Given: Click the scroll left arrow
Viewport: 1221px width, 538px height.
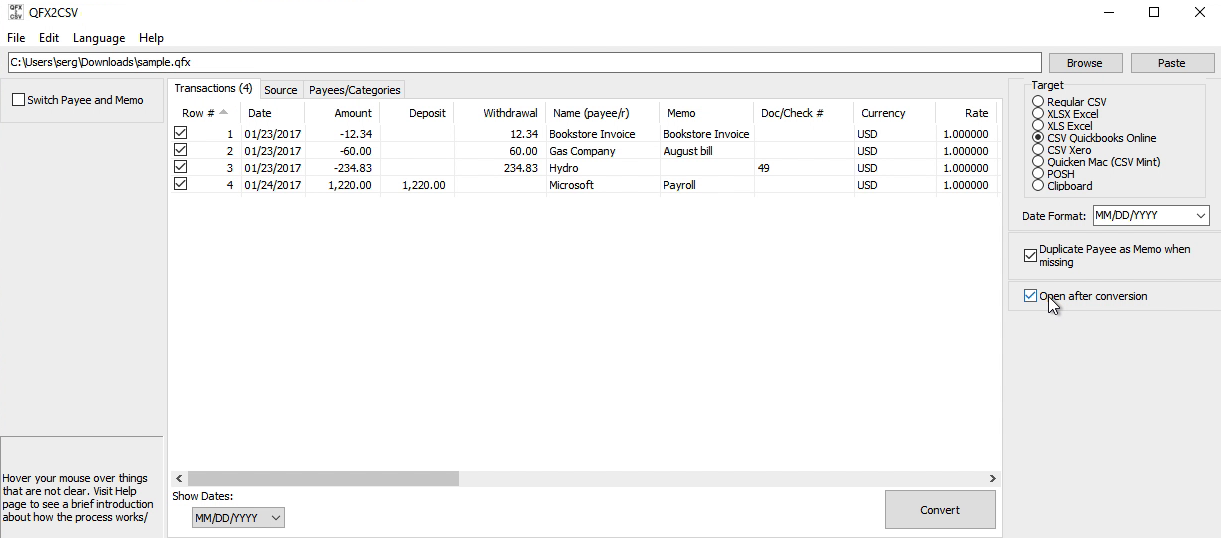Looking at the screenshot, I should (x=180, y=479).
